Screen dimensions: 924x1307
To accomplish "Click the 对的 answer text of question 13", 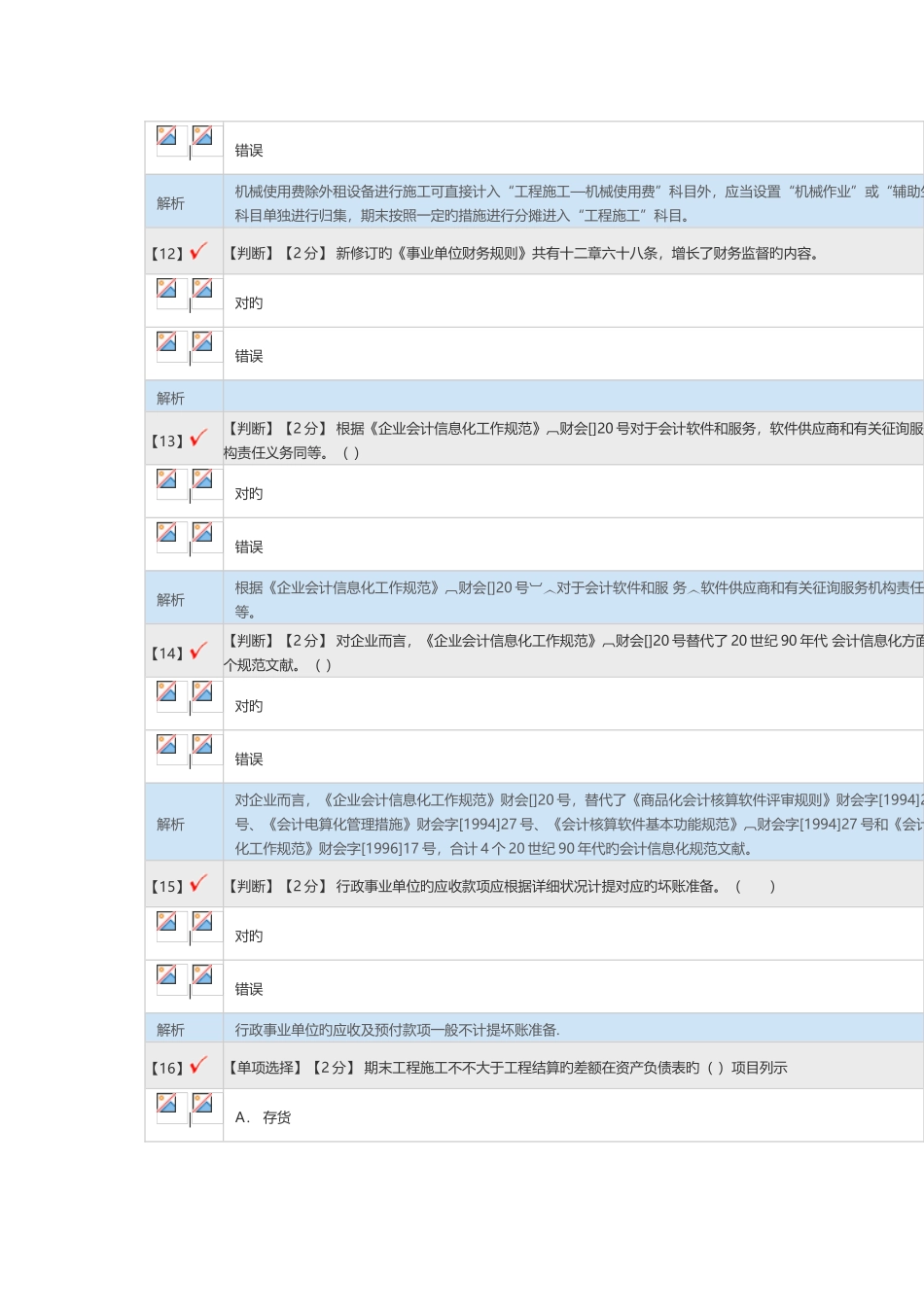I will point(249,494).
